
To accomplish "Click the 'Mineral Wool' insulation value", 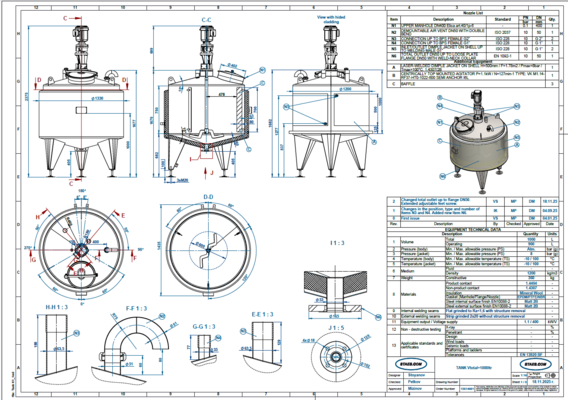I will 531,293.
